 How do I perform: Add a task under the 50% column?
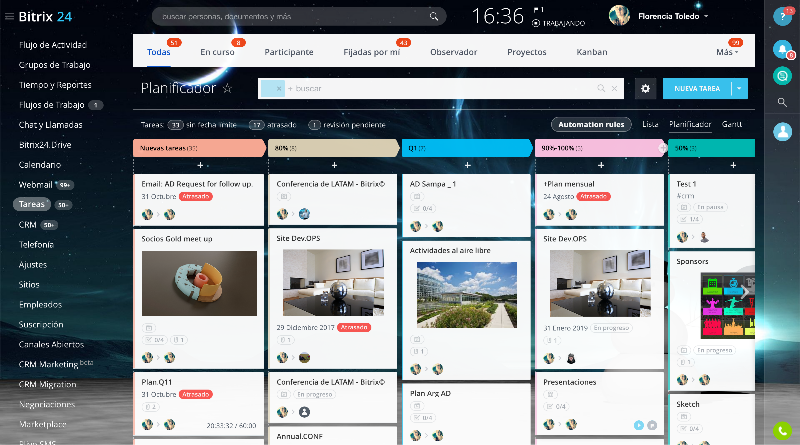tap(733, 165)
